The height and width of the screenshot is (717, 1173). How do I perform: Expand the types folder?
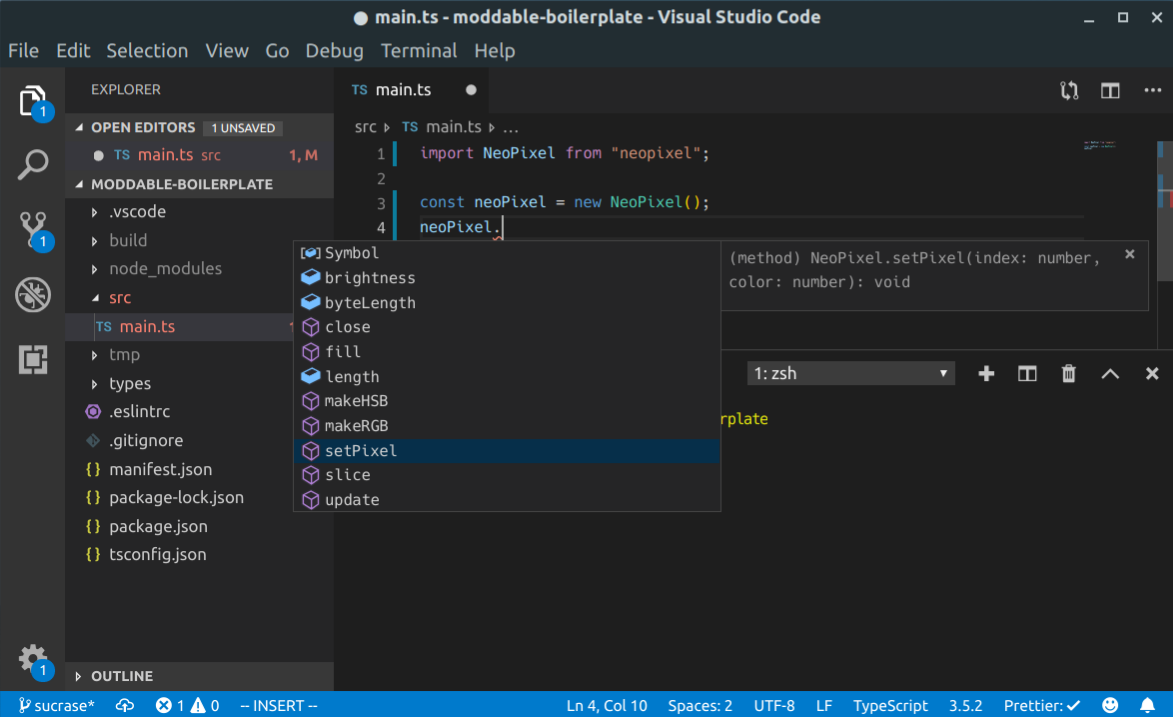pyautogui.click(x=94, y=384)
